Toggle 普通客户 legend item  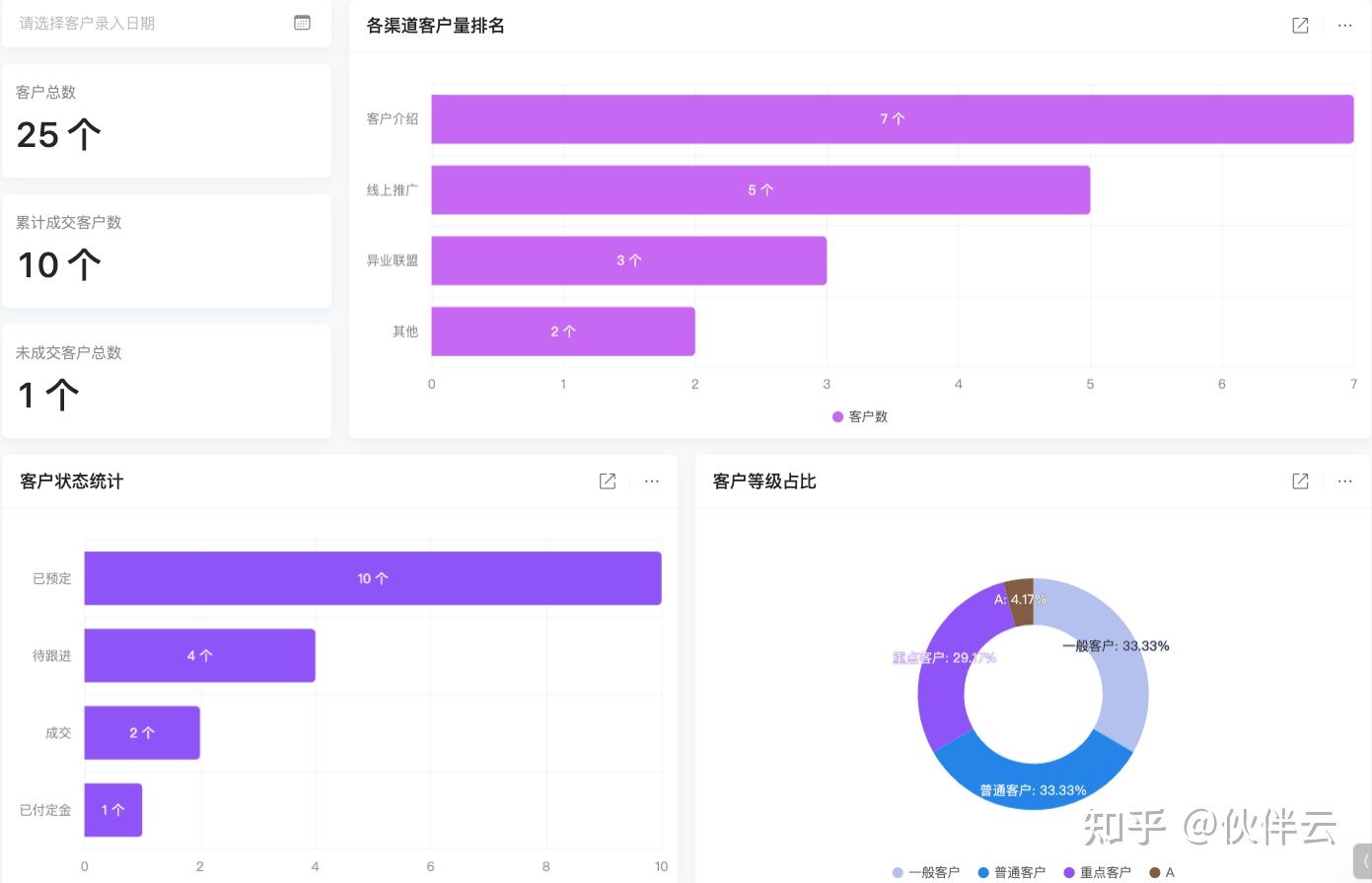(1011, 872)
